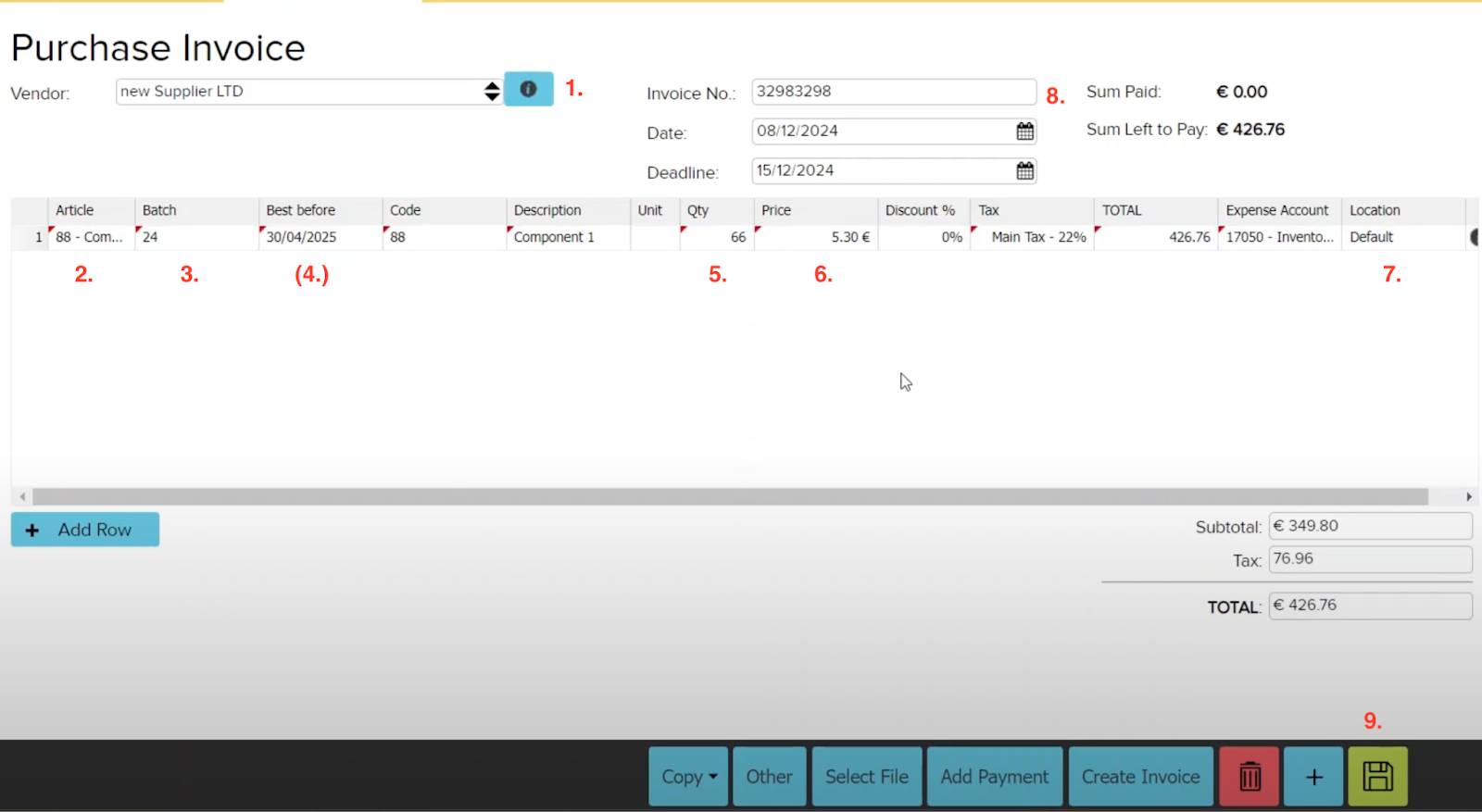The image size is (1482, 812).
Task: Click the Add Row button
Action: (85, 530)
